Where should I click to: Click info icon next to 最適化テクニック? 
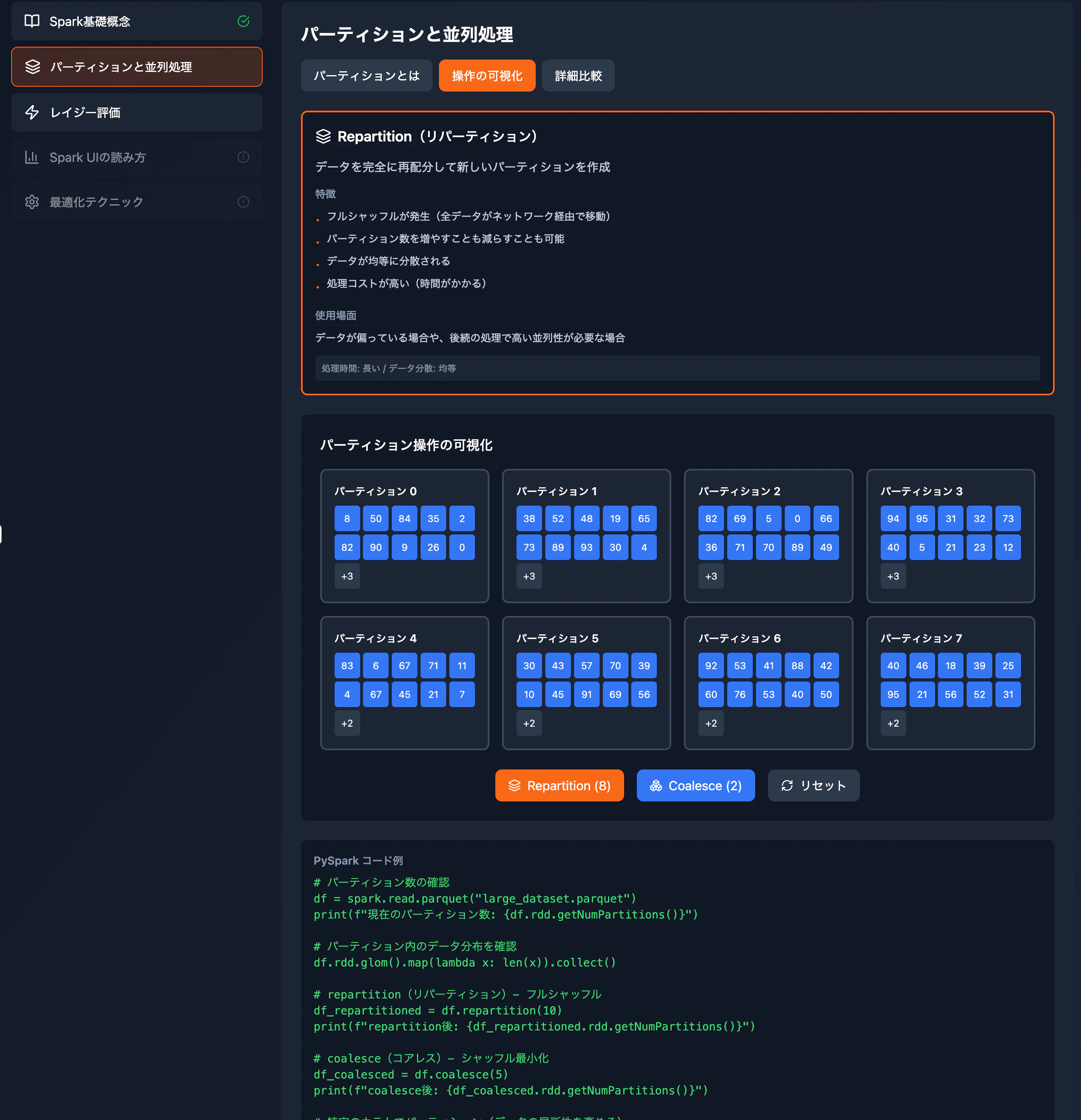[x=243, y=202]
